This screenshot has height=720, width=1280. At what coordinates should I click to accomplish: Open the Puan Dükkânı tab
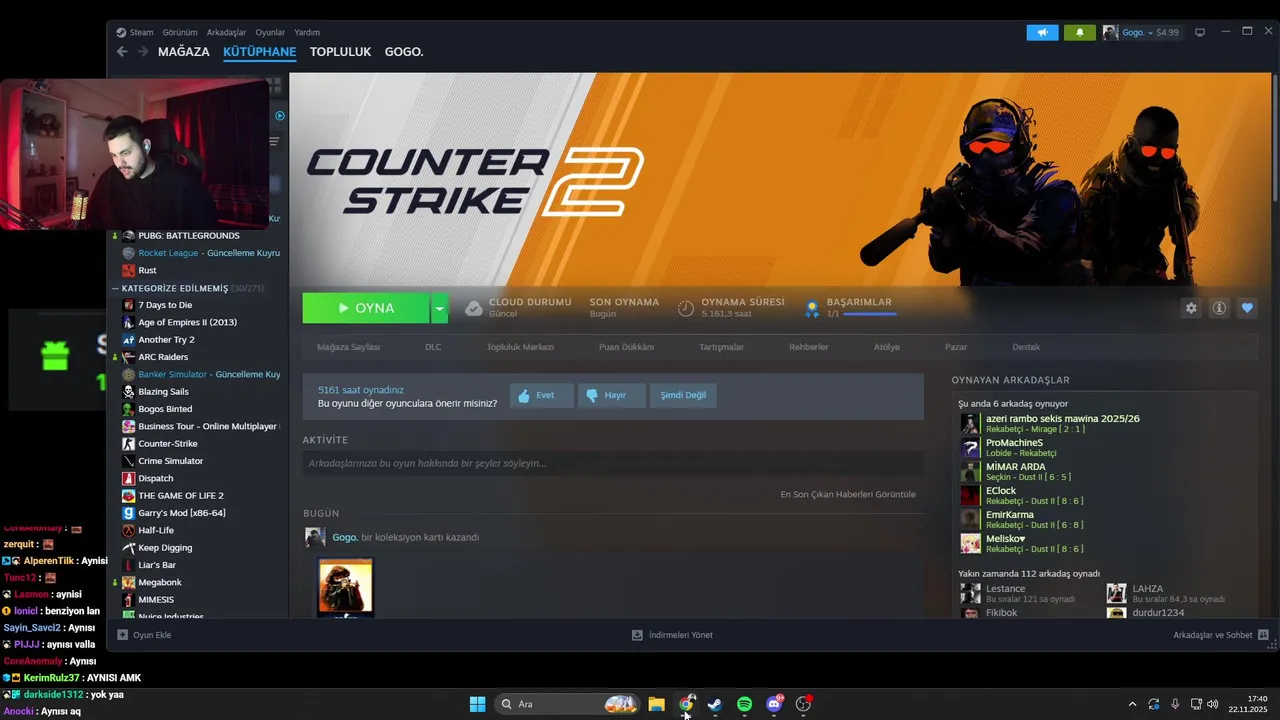tap(626, 347)
